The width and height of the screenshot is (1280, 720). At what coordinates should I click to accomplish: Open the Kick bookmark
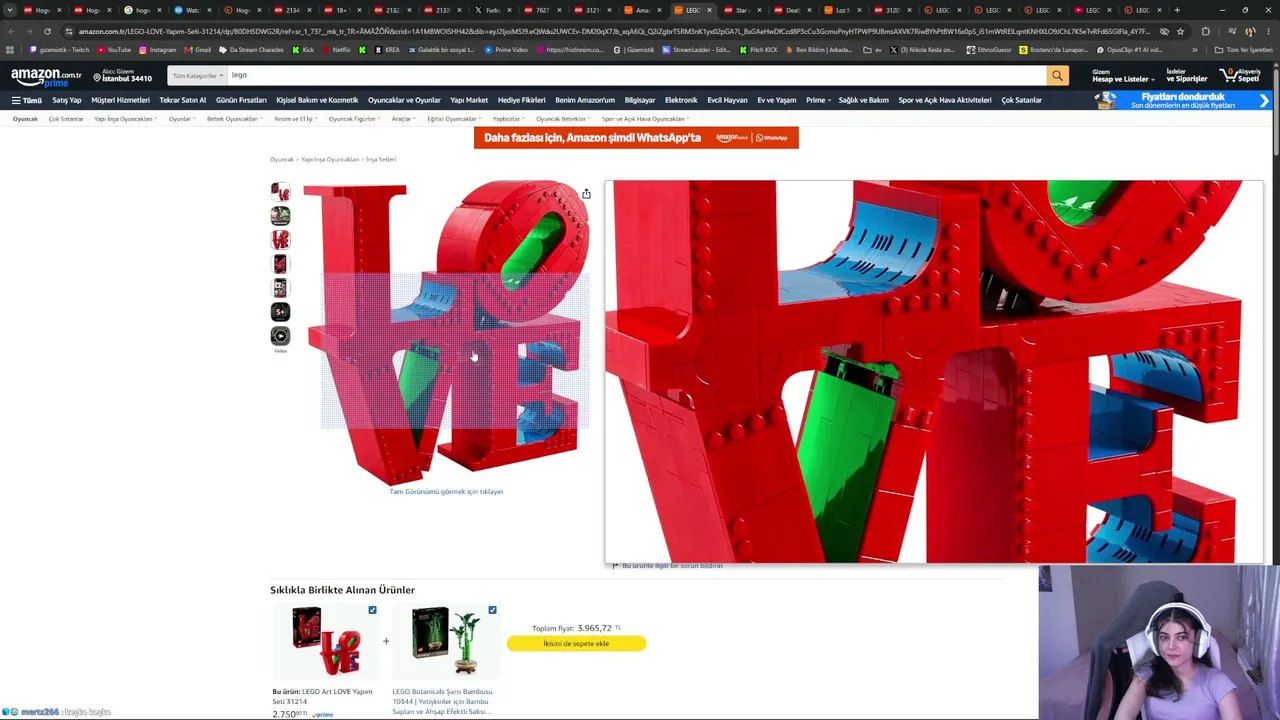[x=301, y=50]
